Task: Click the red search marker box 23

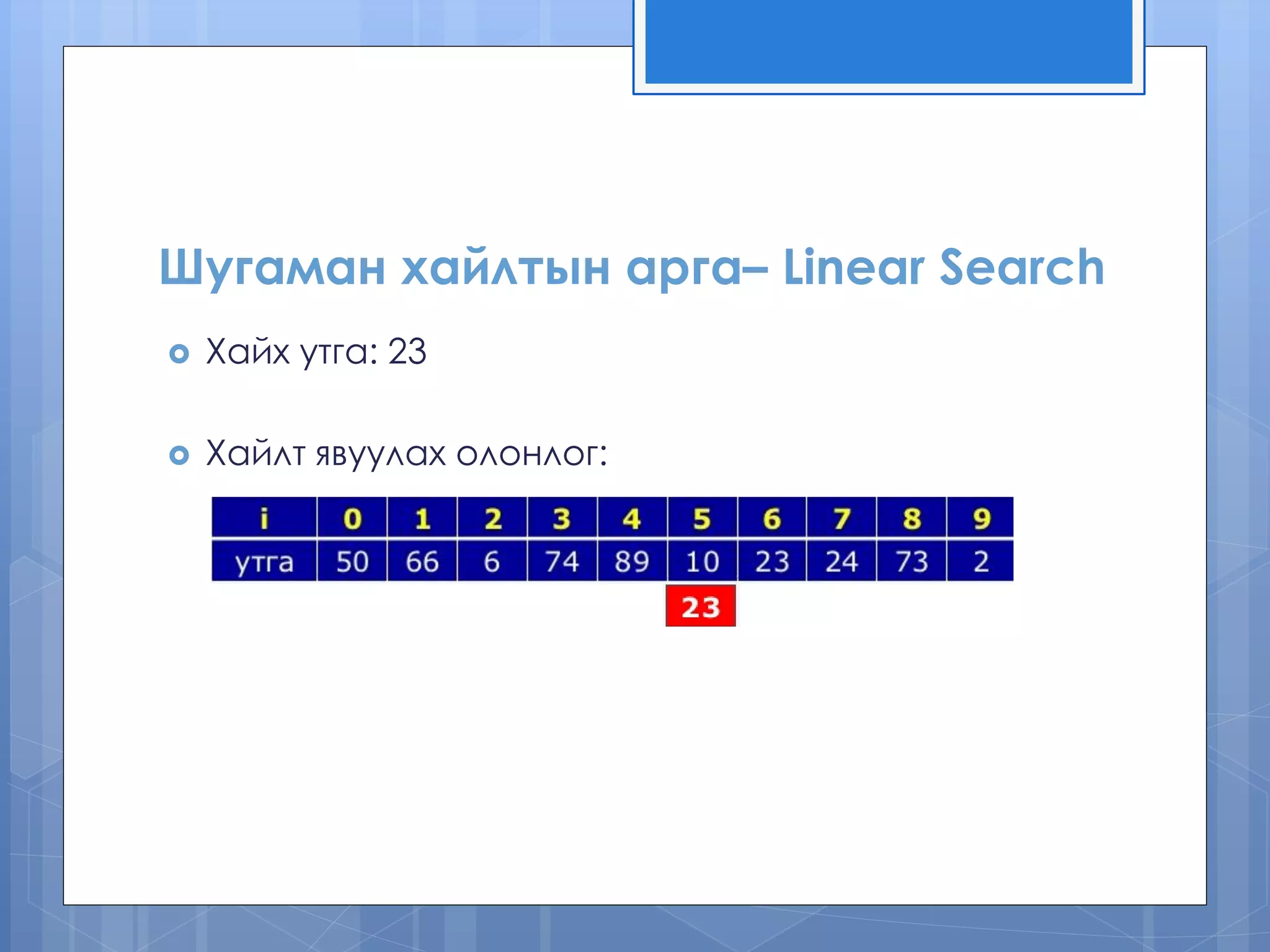Action: [x=701, y=606]
